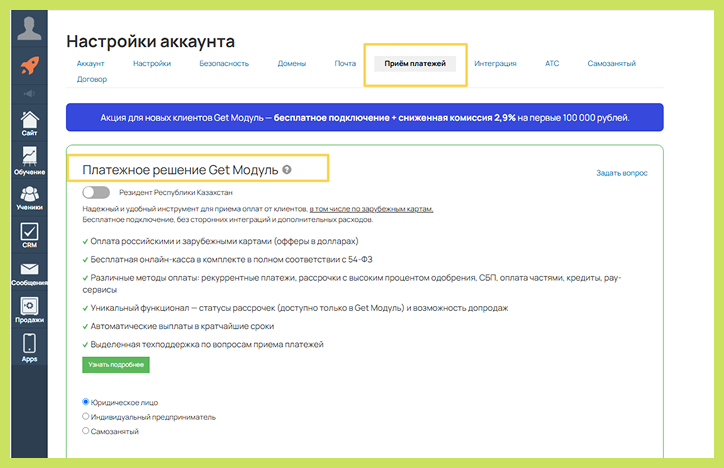Image resolution: width=724 pixels, height=468 pixels.
Task: Click the help question mark next to Get Модуль
Action: tap(287, 170)
